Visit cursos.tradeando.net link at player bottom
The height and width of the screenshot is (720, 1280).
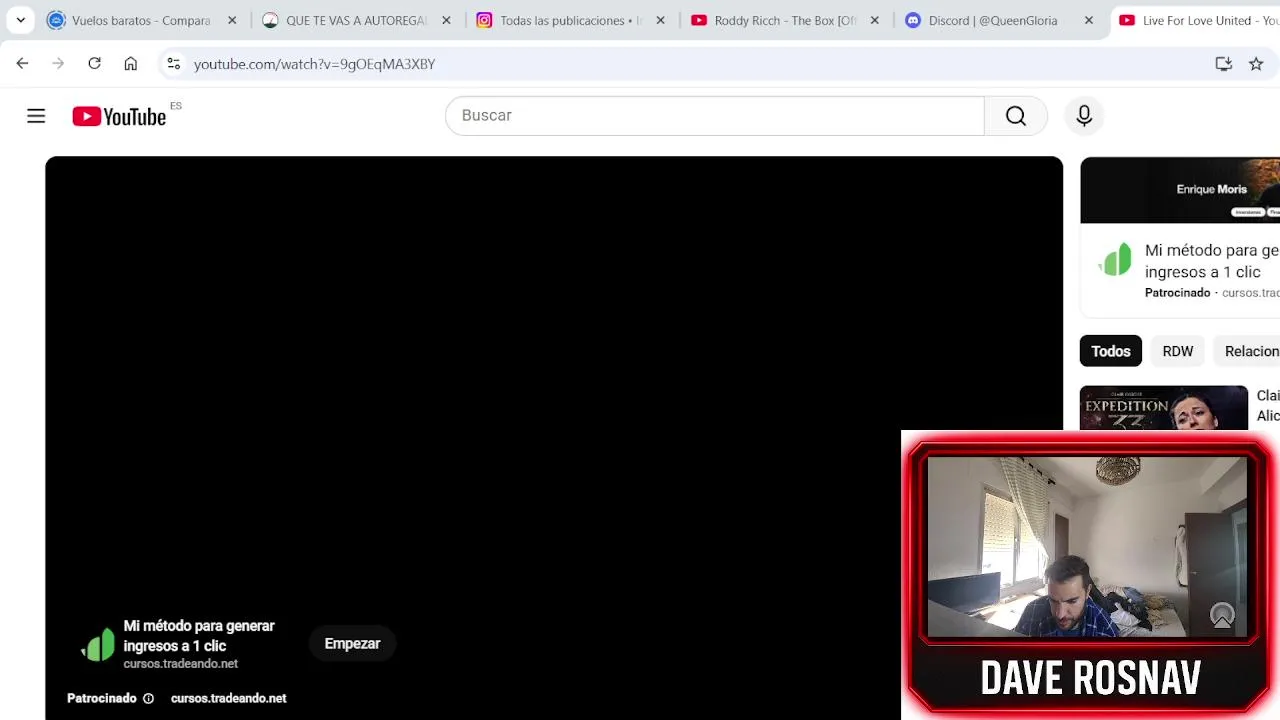pos(228,698)
